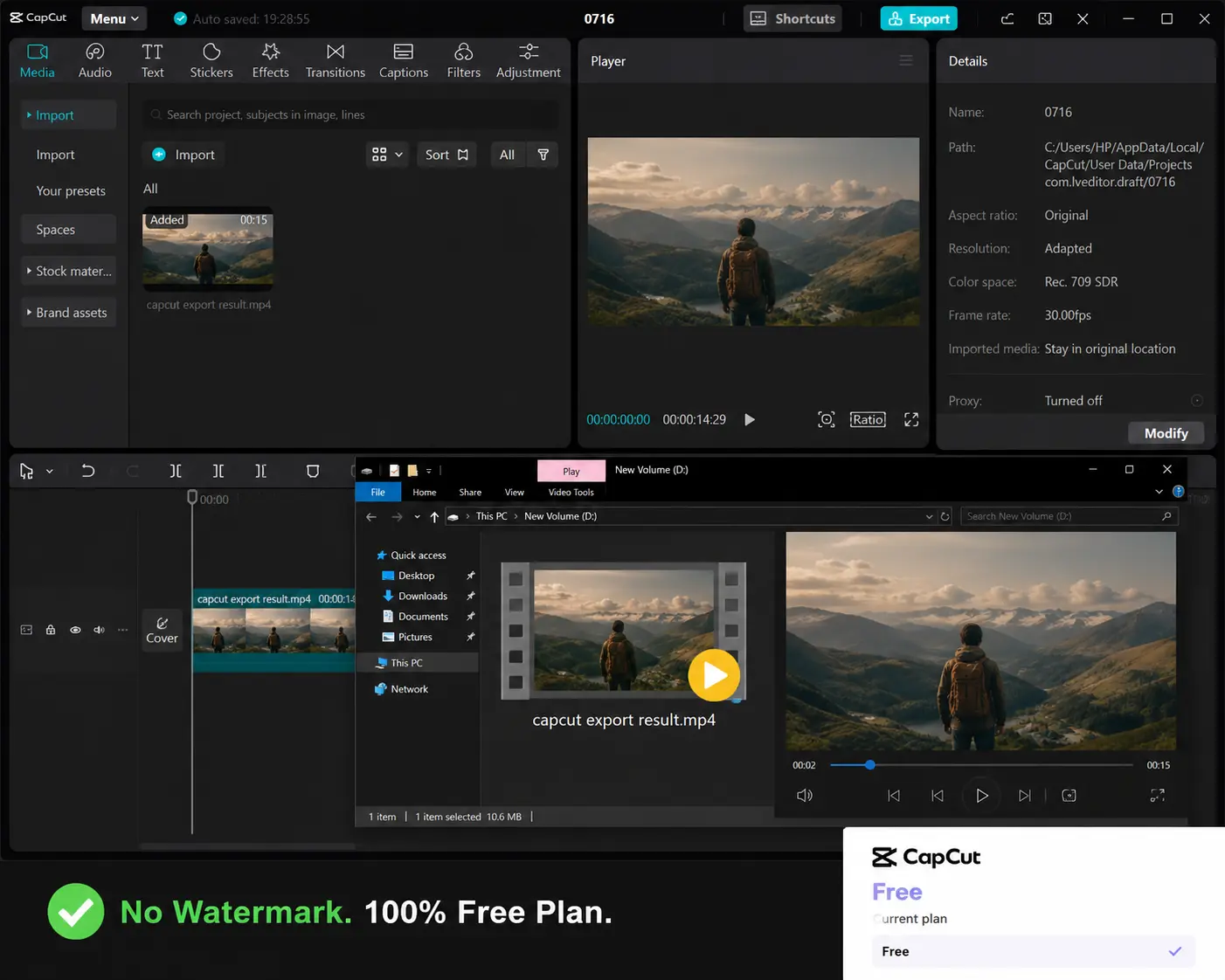Open the CapCut Menu dropdown

[x=114, y=18]
